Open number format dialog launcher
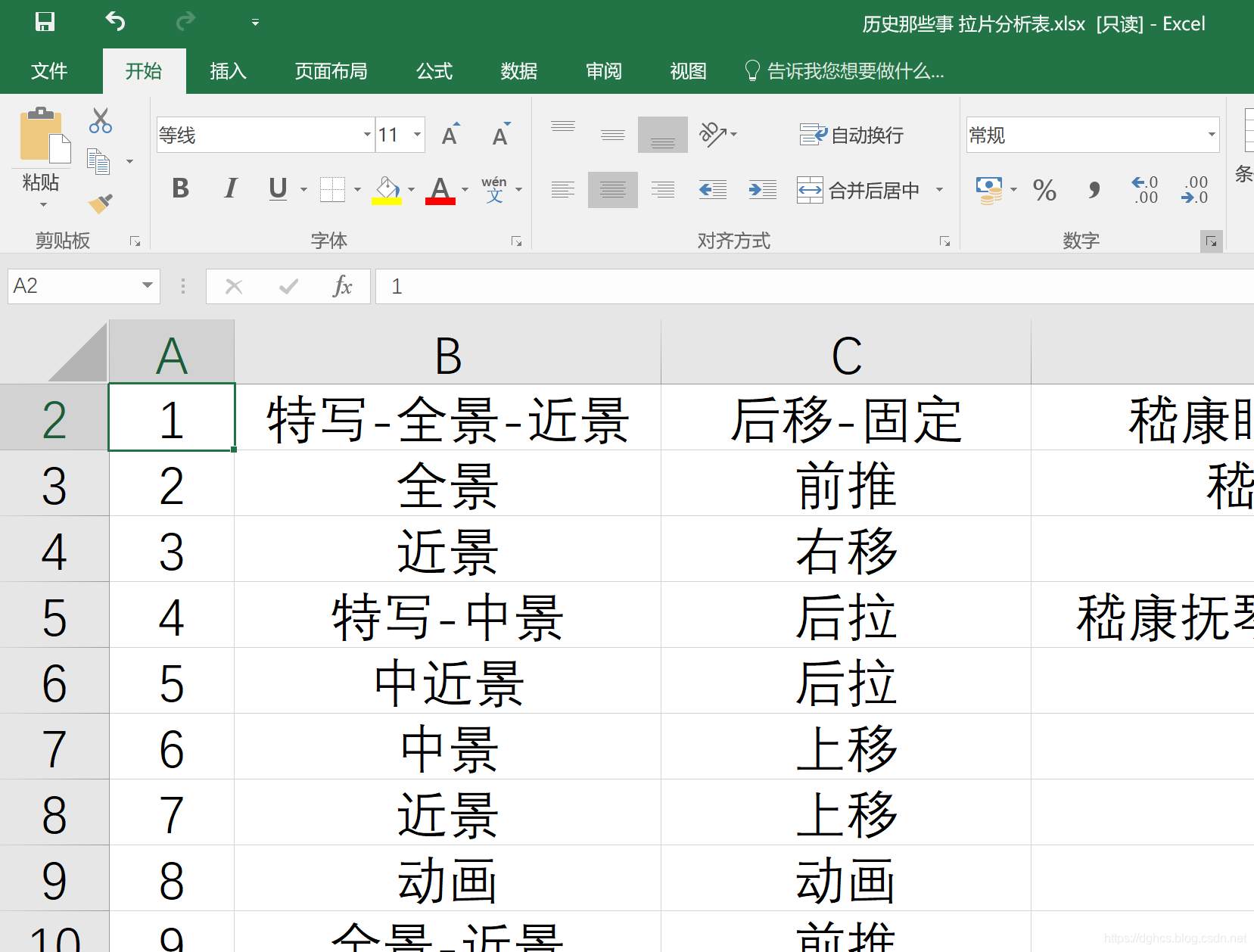Viewport: 1254px width, 952px height. [1212, 241]
